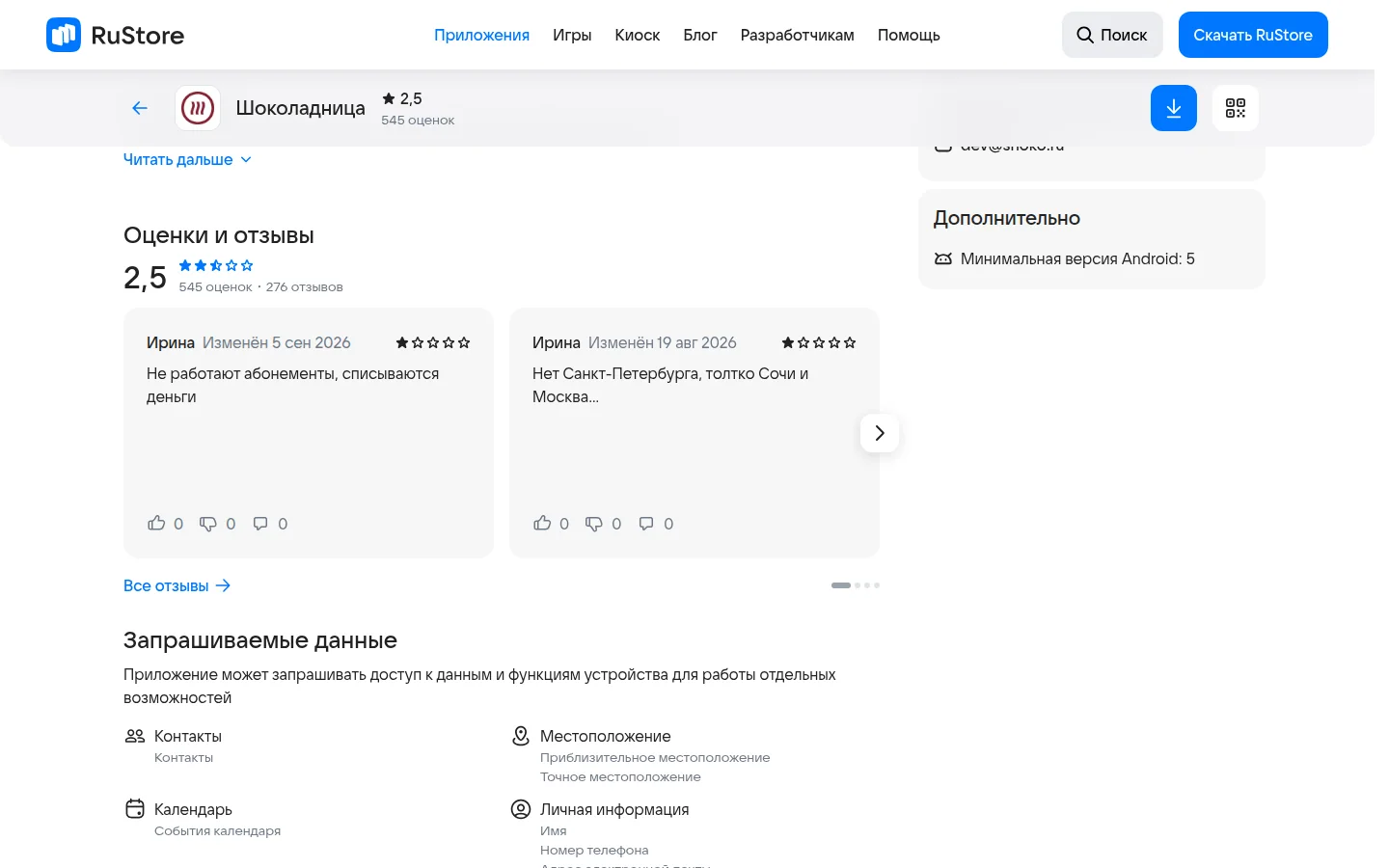Click the blue stars under Оценки и отзывы
The image size is (1389, 868).
(216, 265)
